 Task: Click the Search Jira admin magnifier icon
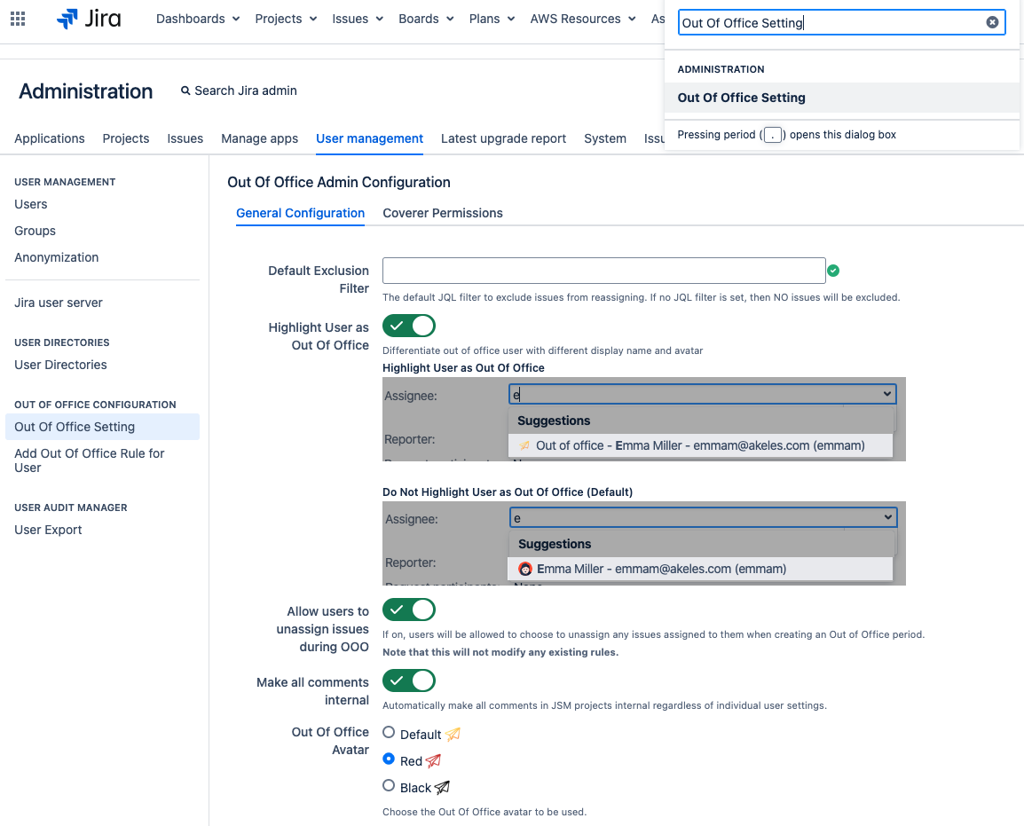(x=185, y=91)
